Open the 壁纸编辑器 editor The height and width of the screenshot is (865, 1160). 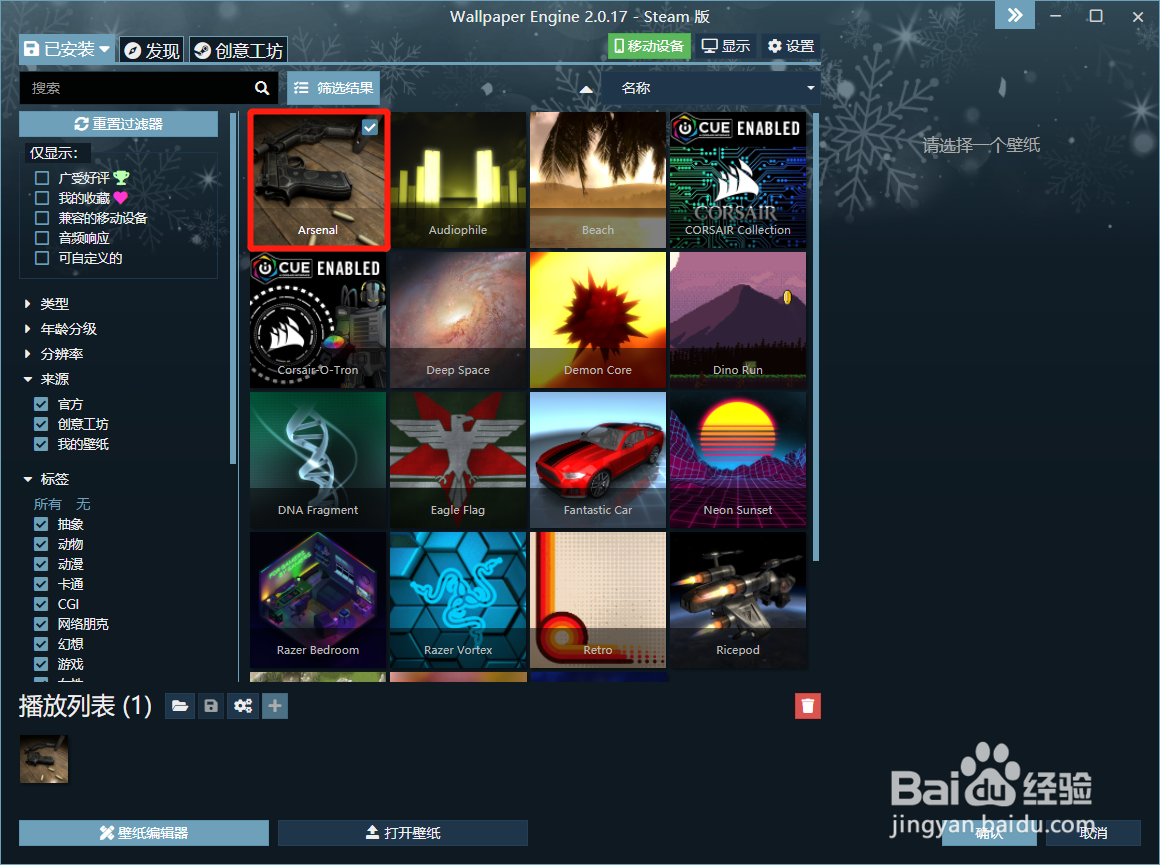(x=144, y=833)
